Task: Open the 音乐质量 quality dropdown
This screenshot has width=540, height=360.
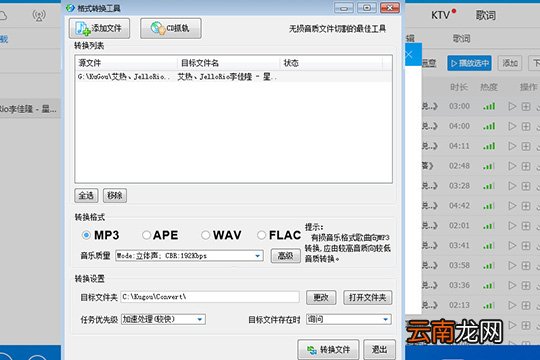Action: [189, 256]
